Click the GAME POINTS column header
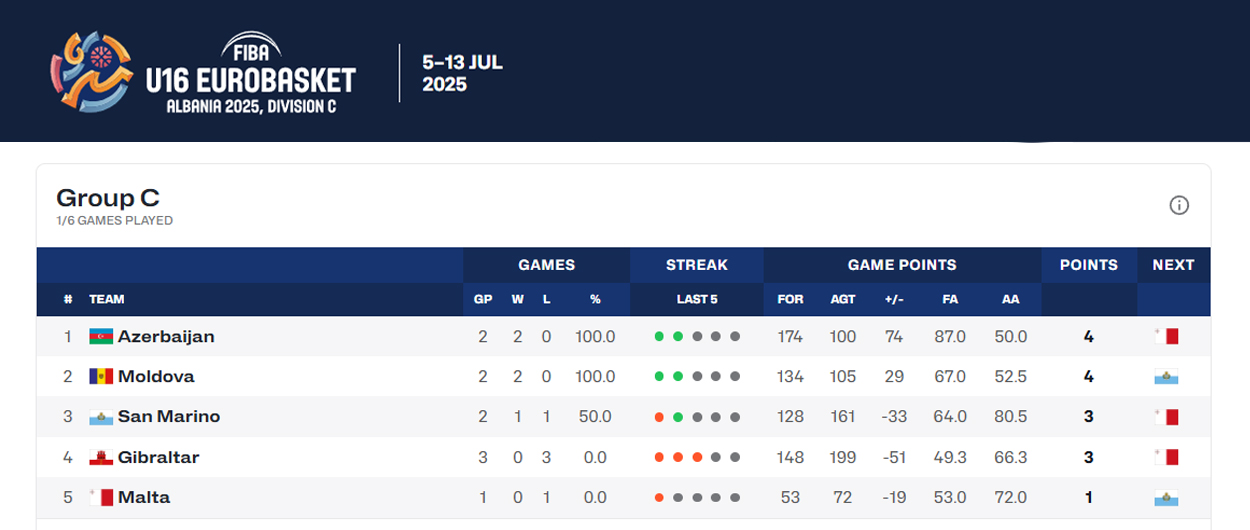1250x530 pixels. pos(902,265)
